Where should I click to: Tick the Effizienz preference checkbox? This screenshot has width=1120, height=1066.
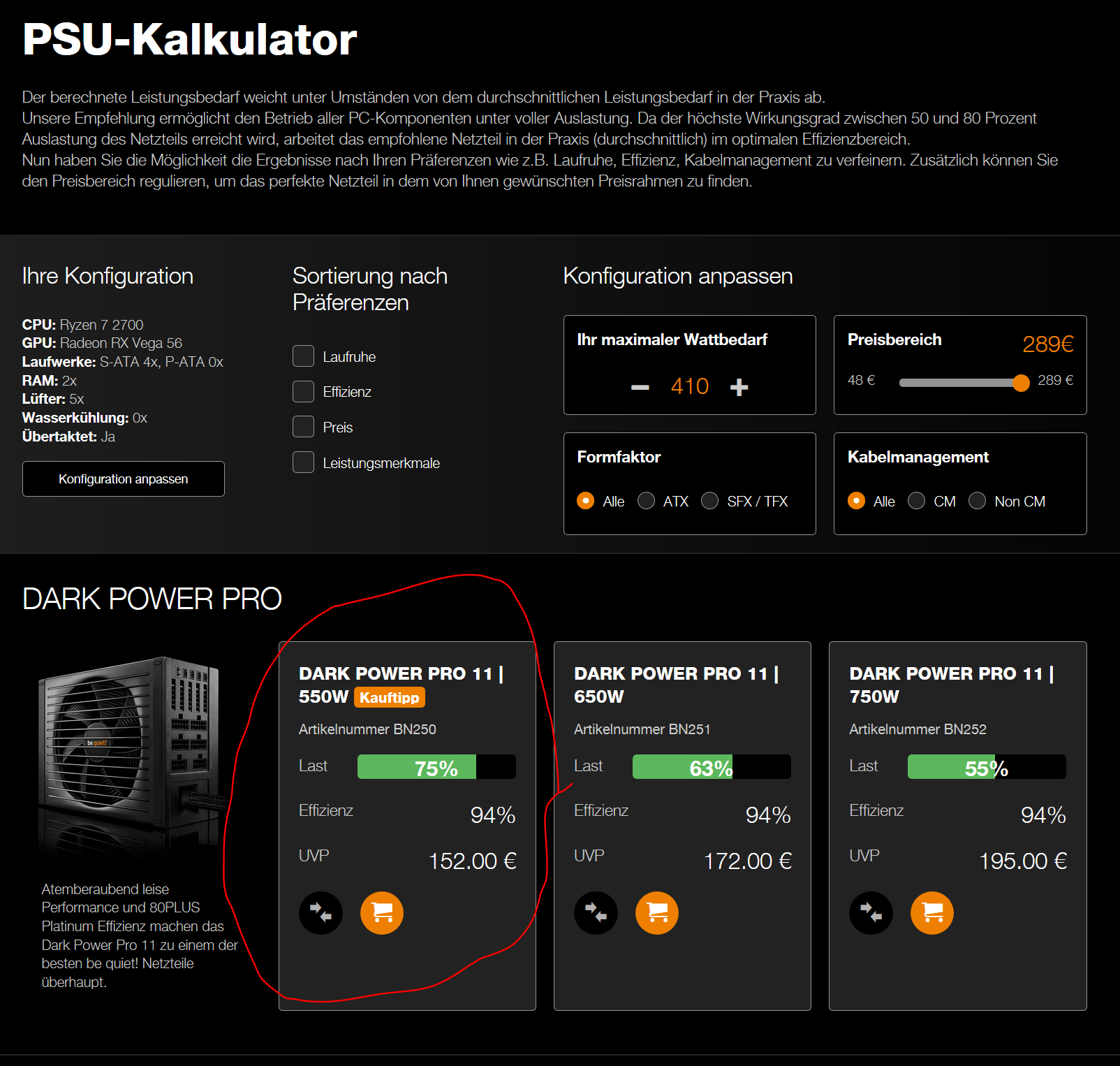pos(303,391)
